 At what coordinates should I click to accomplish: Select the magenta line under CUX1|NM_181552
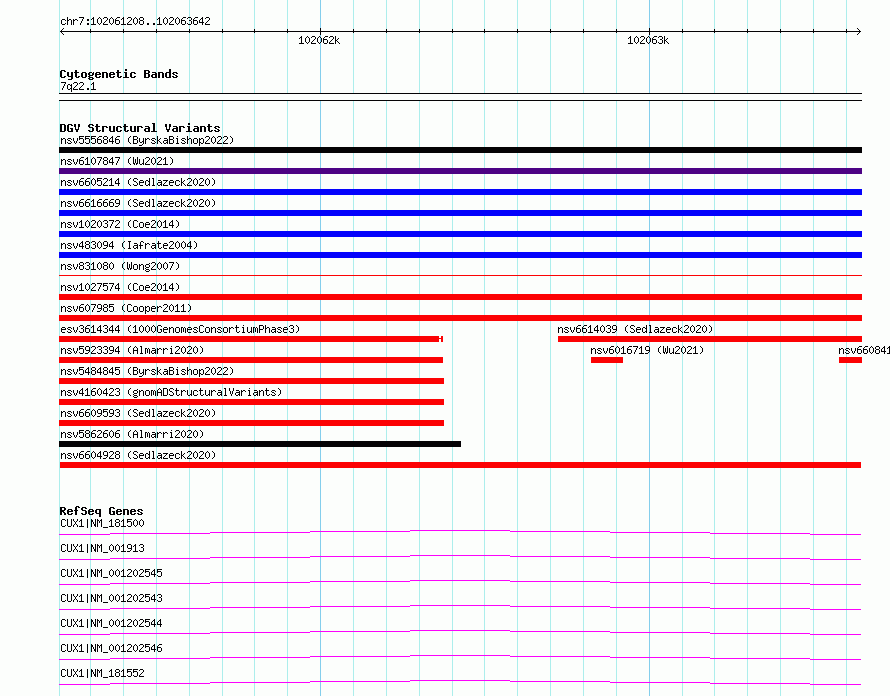point(460,682)
